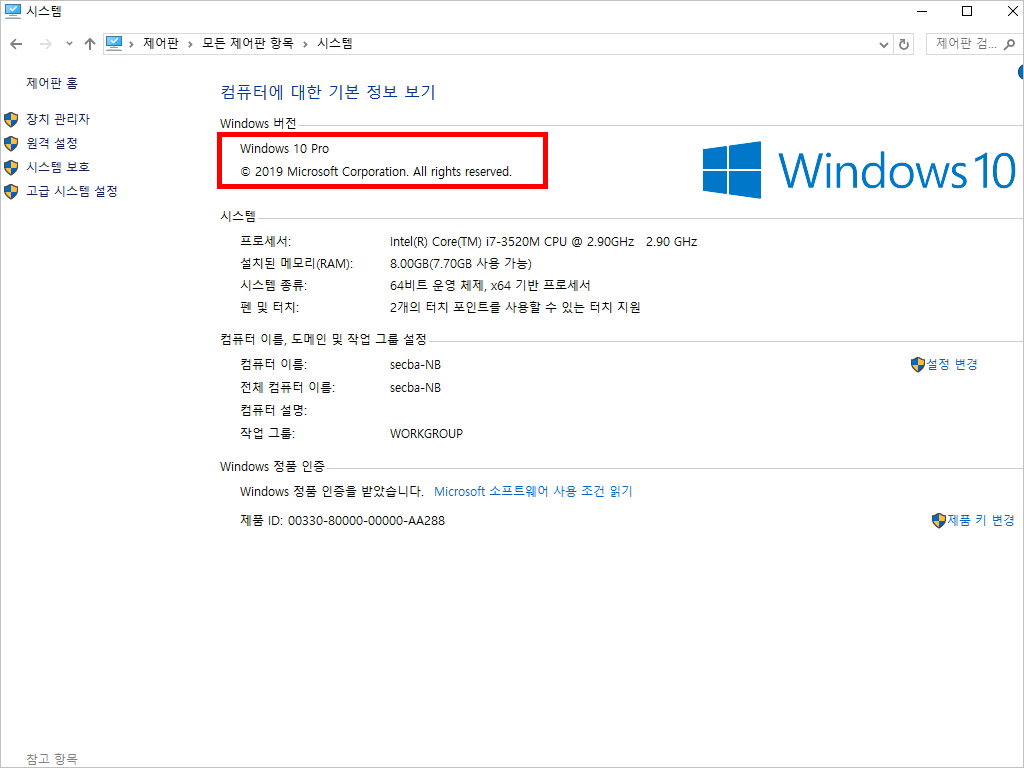The height and width of the screenshot is (768, 1024).
Task: Expand chevron after computer icon in breadcrumb
Action: pyautogui.click(x=132, y=44)
